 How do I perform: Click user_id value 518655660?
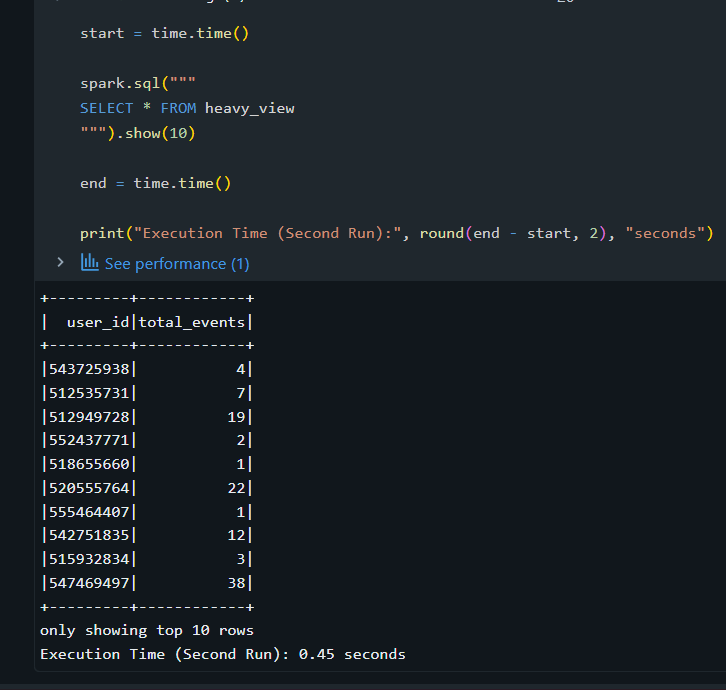coord(89,464)
